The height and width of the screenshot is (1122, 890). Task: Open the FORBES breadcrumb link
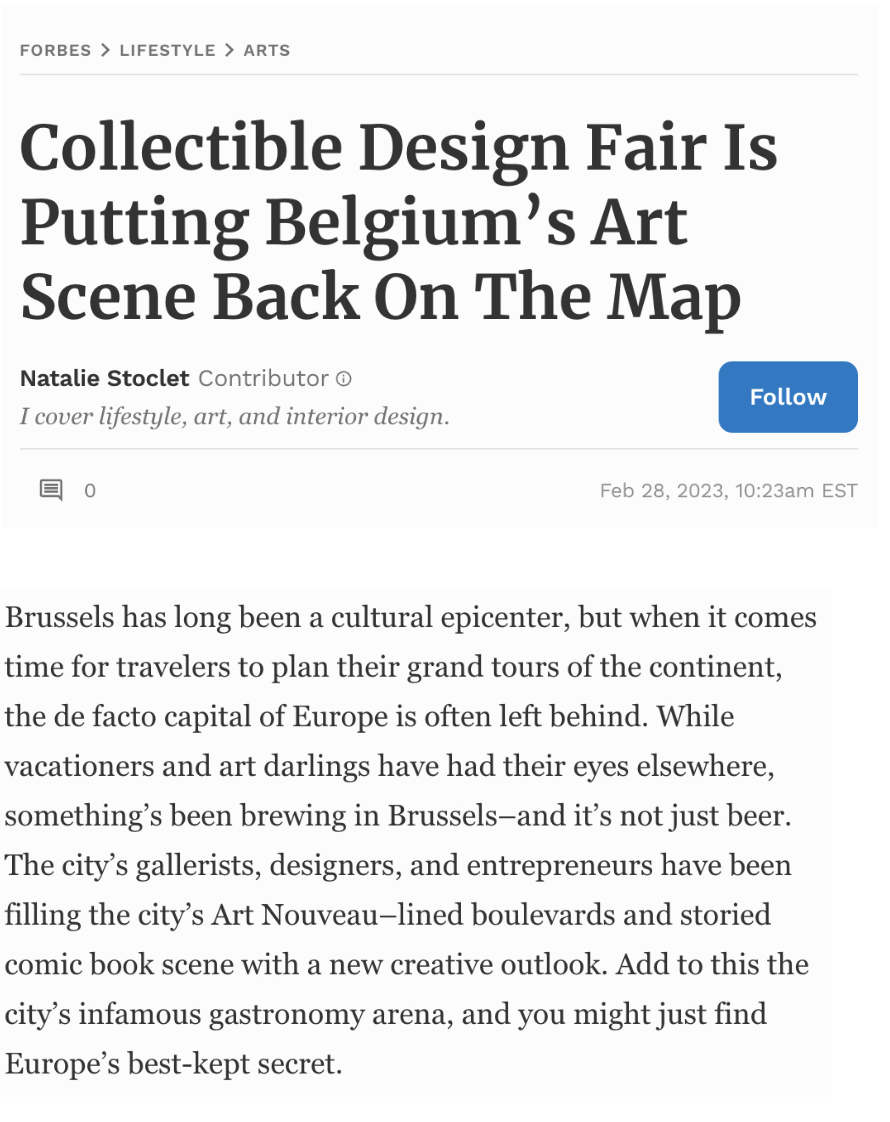[55, 50]
